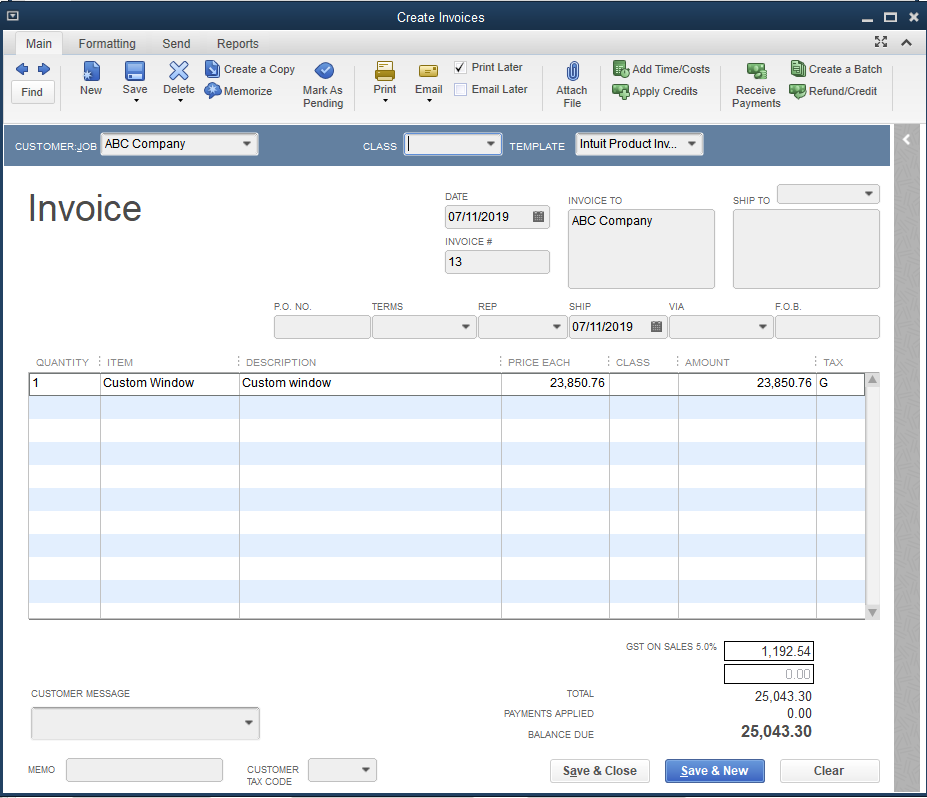Mark the invoice as pending
This screenshot has height=798, width=927.
pyautogui.click(x=322, y=83)
